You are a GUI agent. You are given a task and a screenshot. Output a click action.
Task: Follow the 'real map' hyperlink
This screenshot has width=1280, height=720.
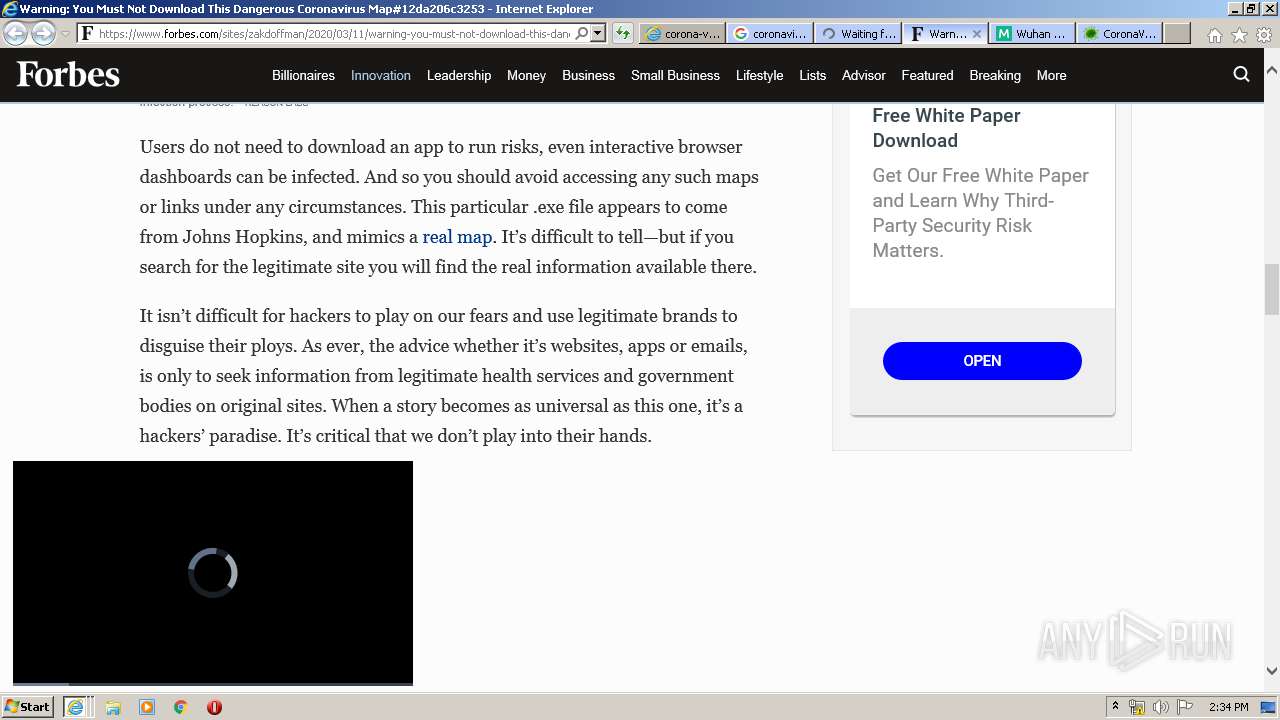tap(457, 237)
